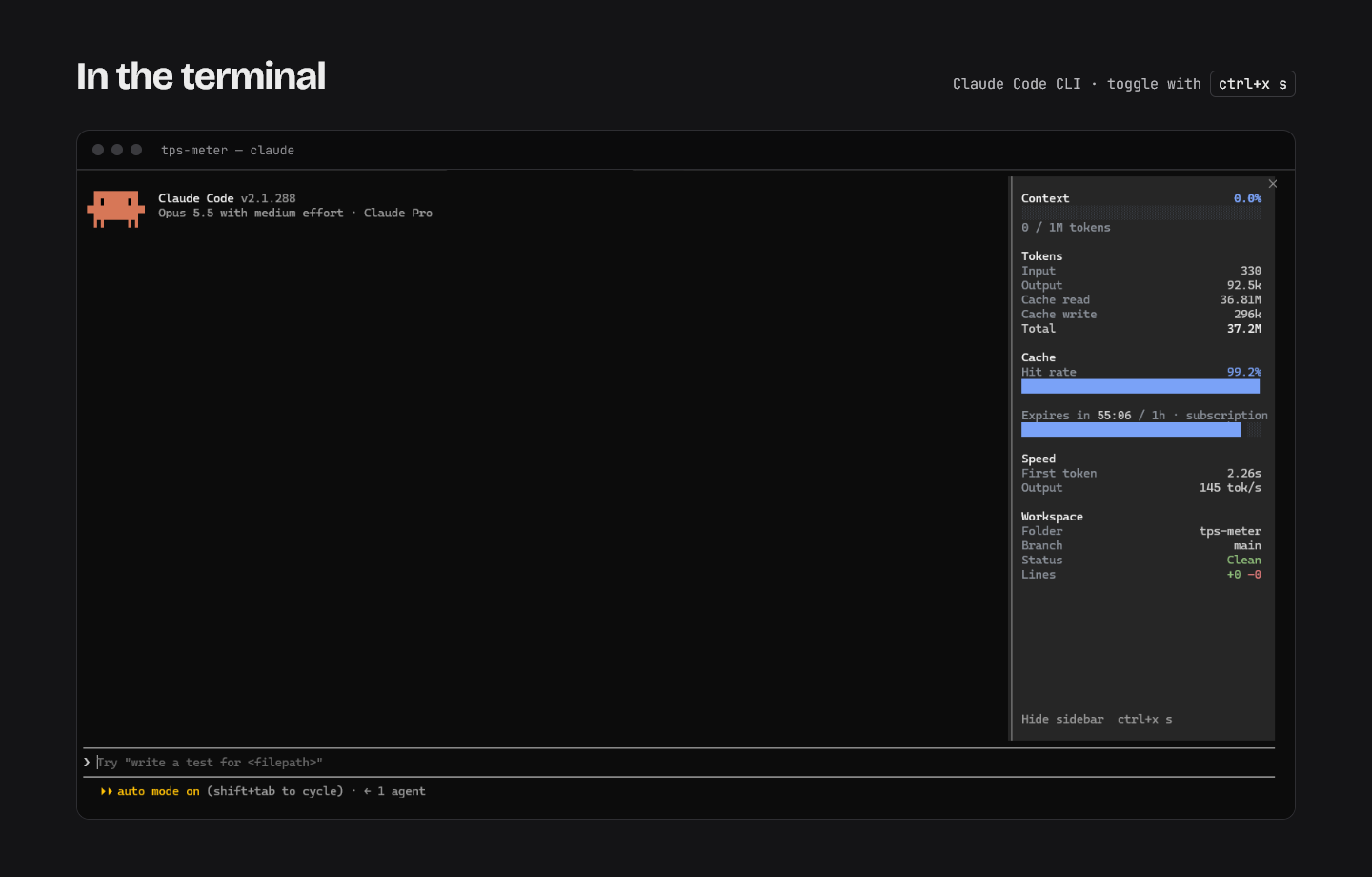Click the Opus 5.5 with medium effort text
The height and width of the screenshot is (877, 1372).
pos(251,213)
